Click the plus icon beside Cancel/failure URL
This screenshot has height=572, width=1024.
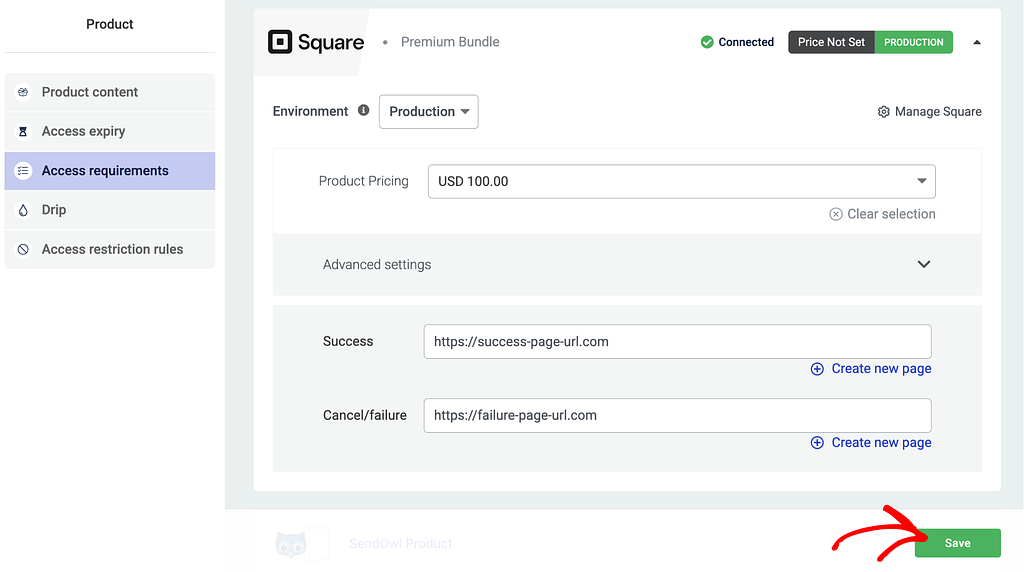click(x=817, y=443)
